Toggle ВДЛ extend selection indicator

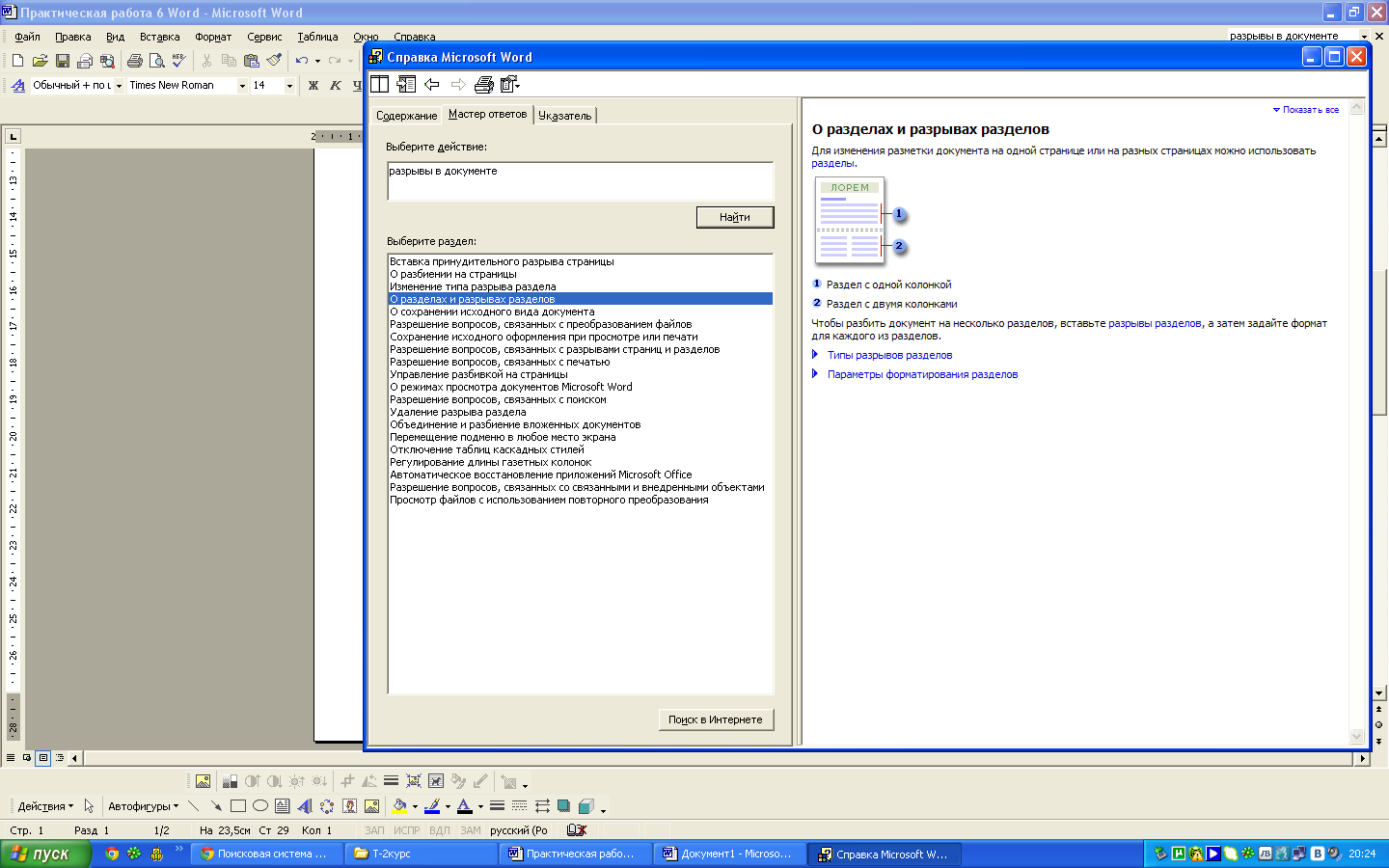[440, 830]
